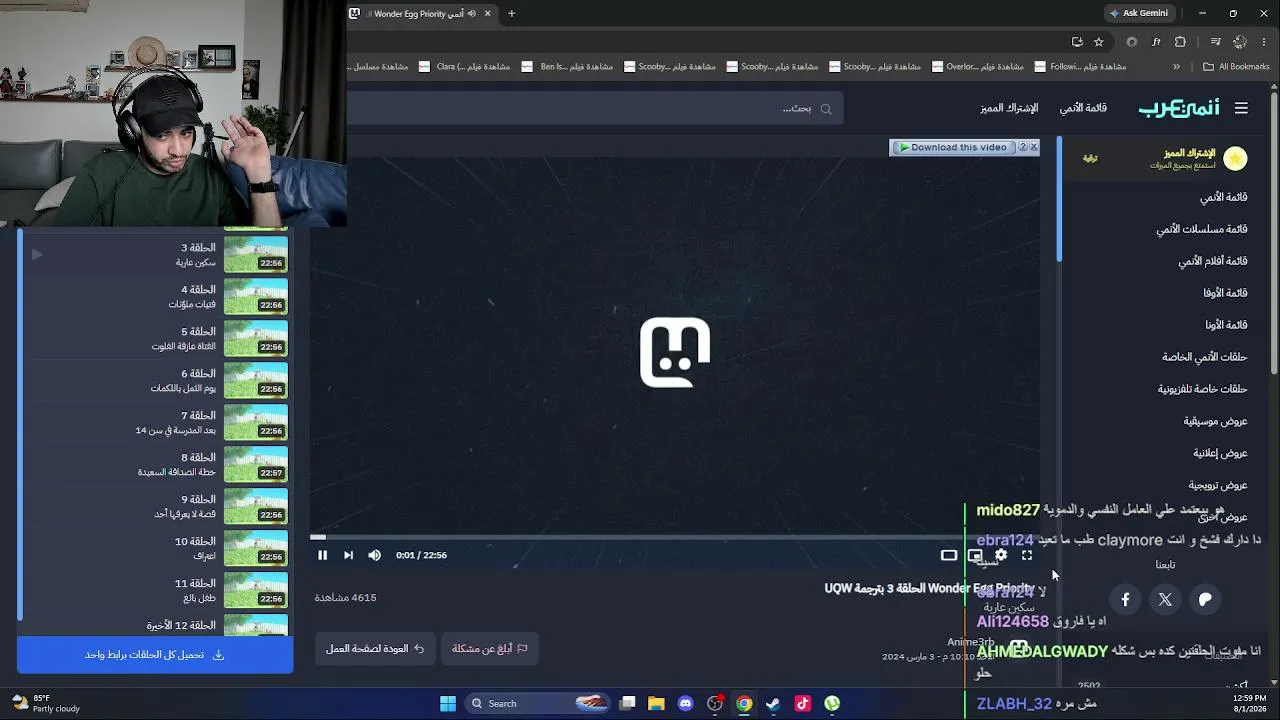Open the قائمة الأنمي header link
This screenshot has height=720, width=1280.
coord(1083,108)
